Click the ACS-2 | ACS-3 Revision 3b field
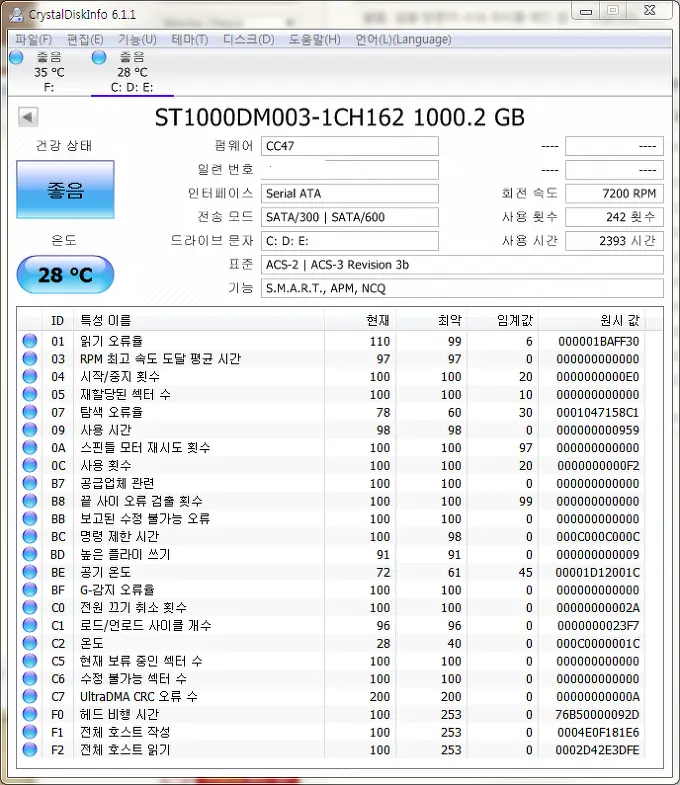Screen dimensions: 680x785 pos(462,264)
